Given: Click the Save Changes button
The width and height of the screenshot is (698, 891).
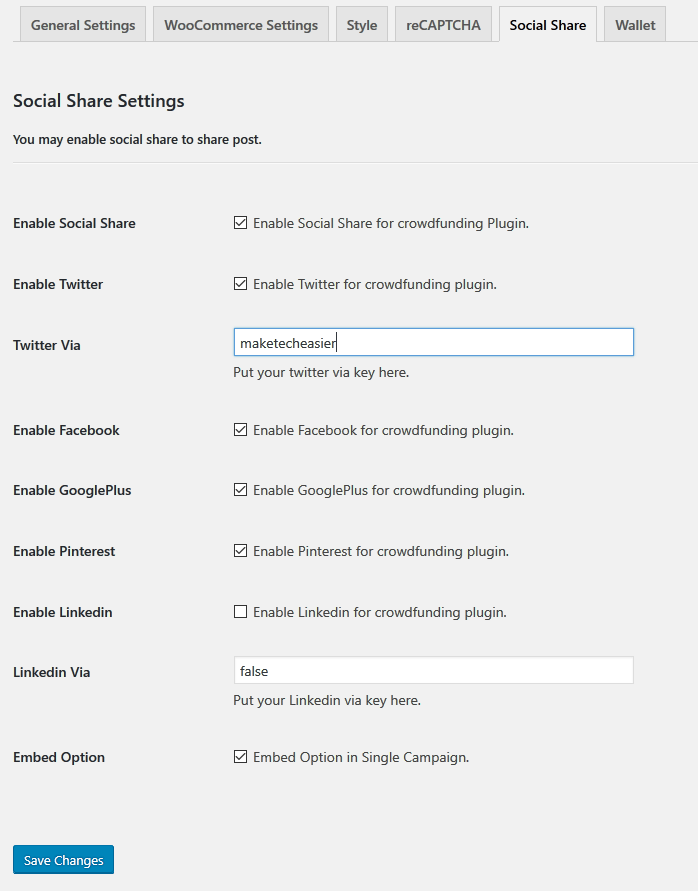Looking at the screenshot, I should point(63,859).
